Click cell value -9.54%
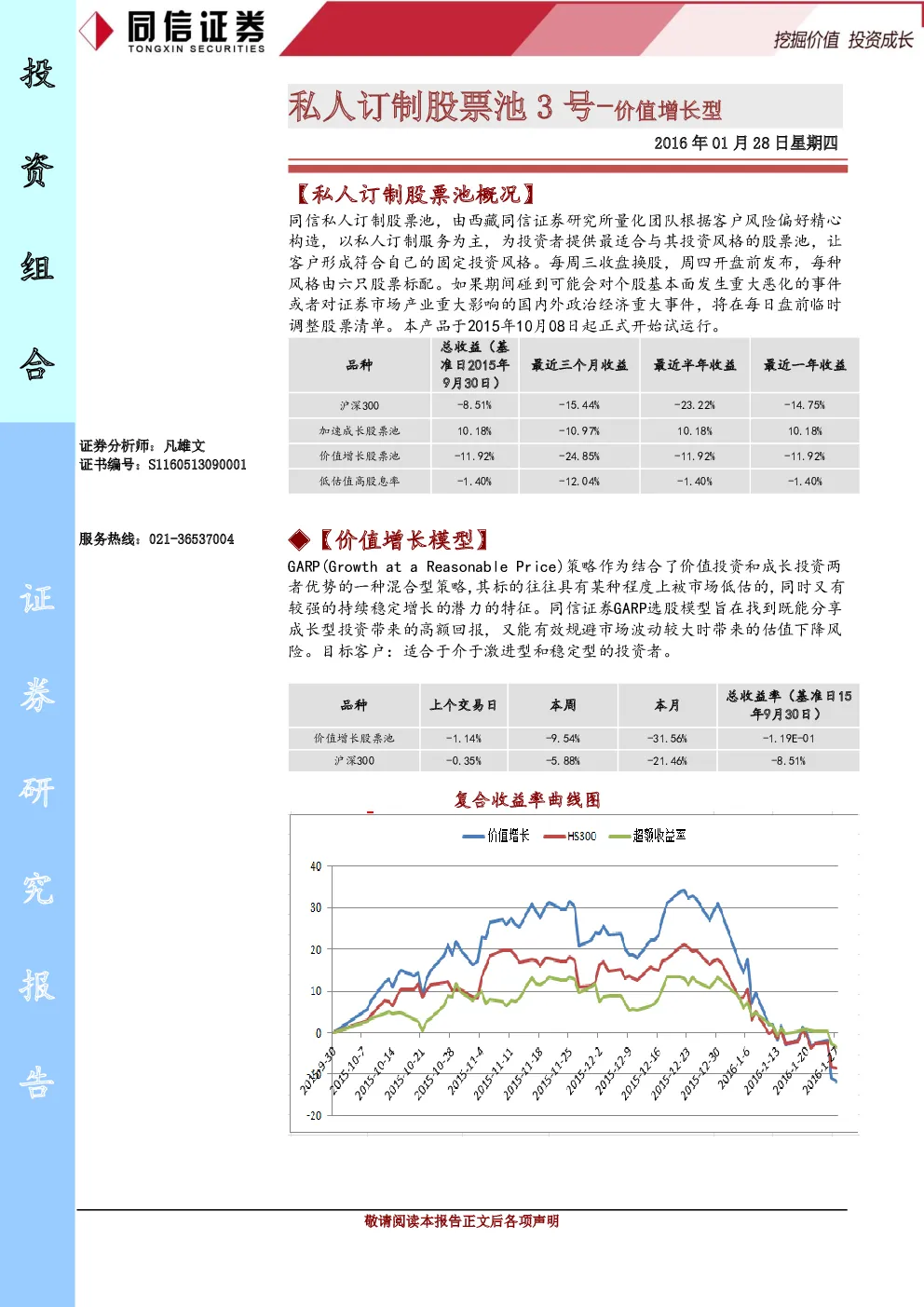924x1307 pixels. pos(563,738)
